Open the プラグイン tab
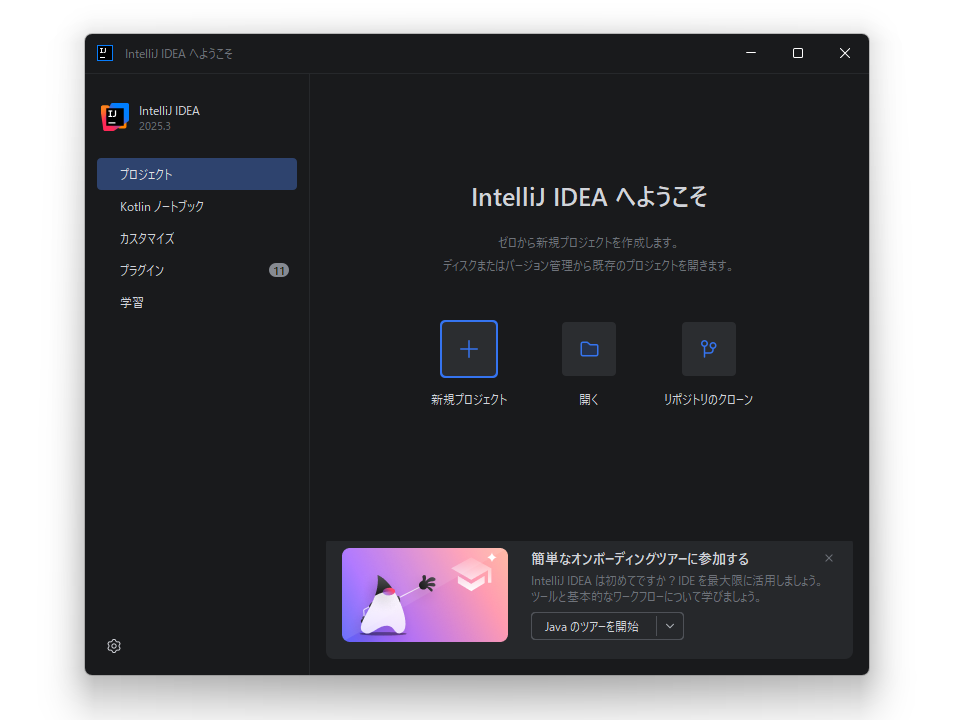Viewport: 960px width, 720px height. (197, 270)
